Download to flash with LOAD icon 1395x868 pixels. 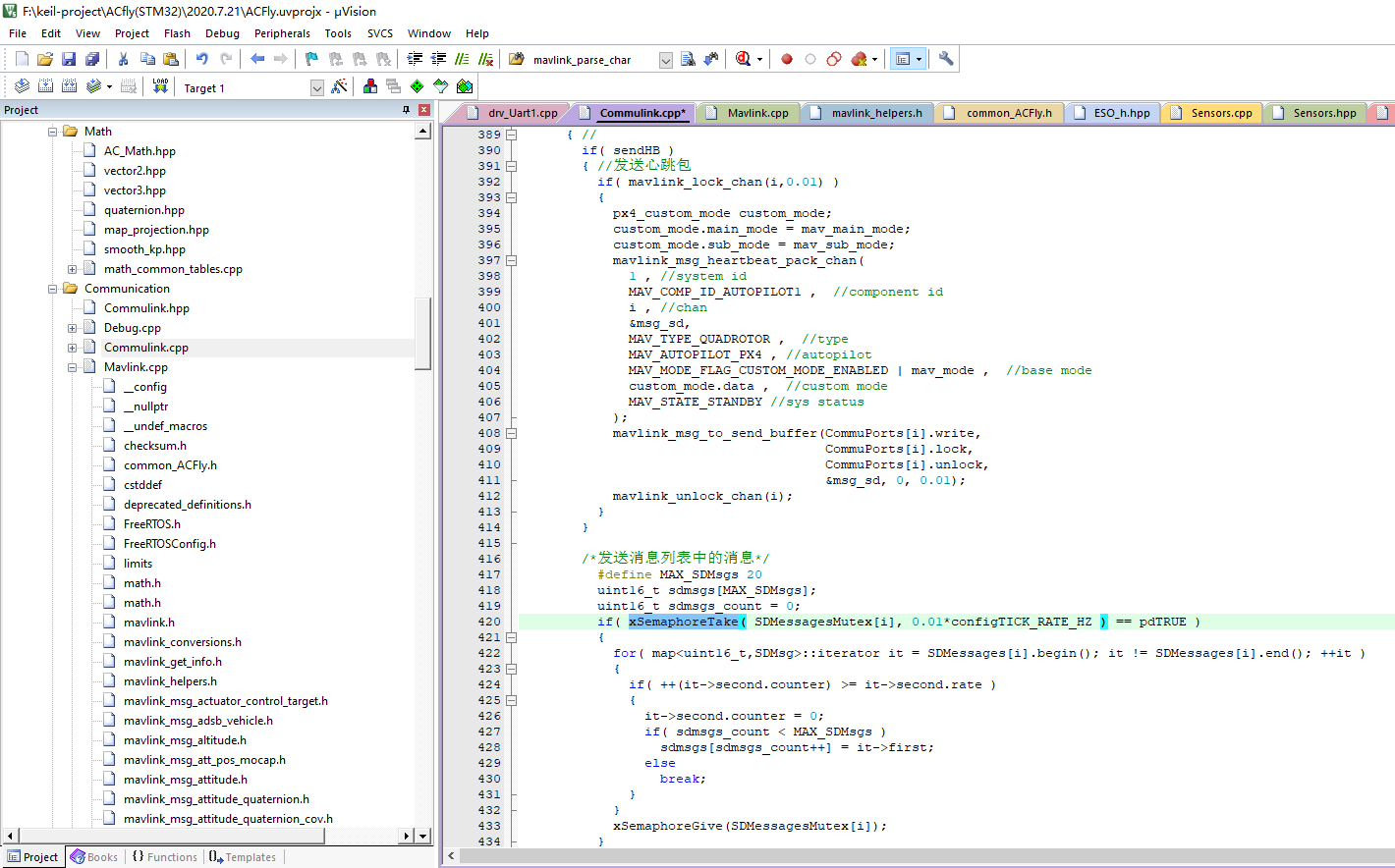click(x=160, y=86)
